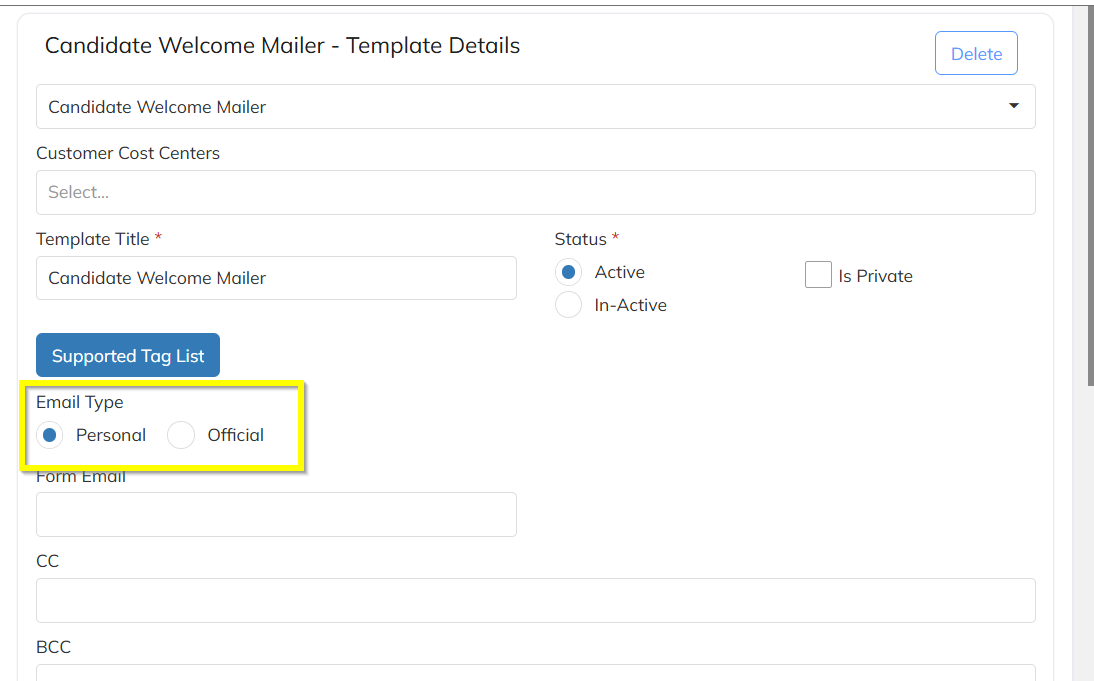Choose the Personal email type option
Viewport: 1094px width, 681px height.
pyautogui.click(x=50, y=435)
